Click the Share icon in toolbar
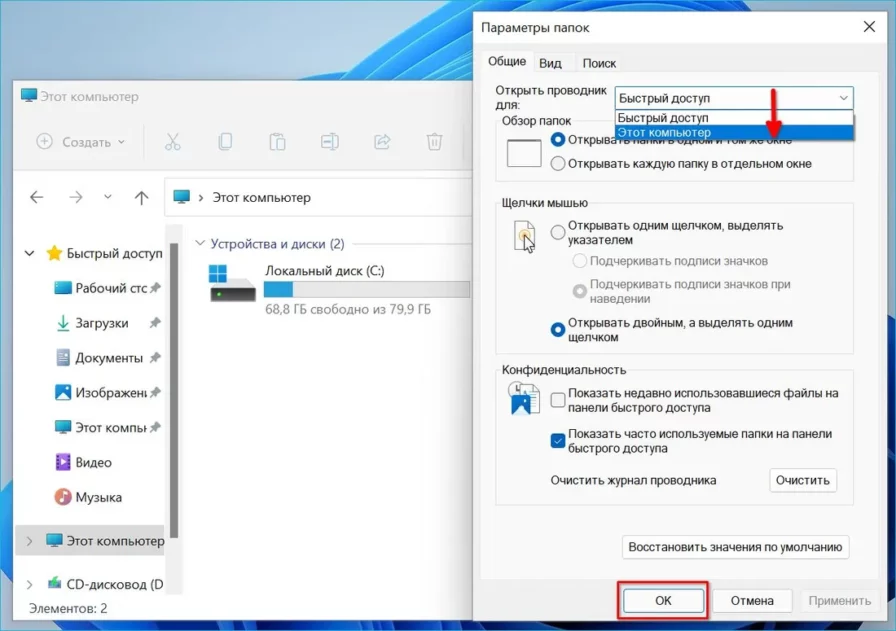 (x=381, y=142)
